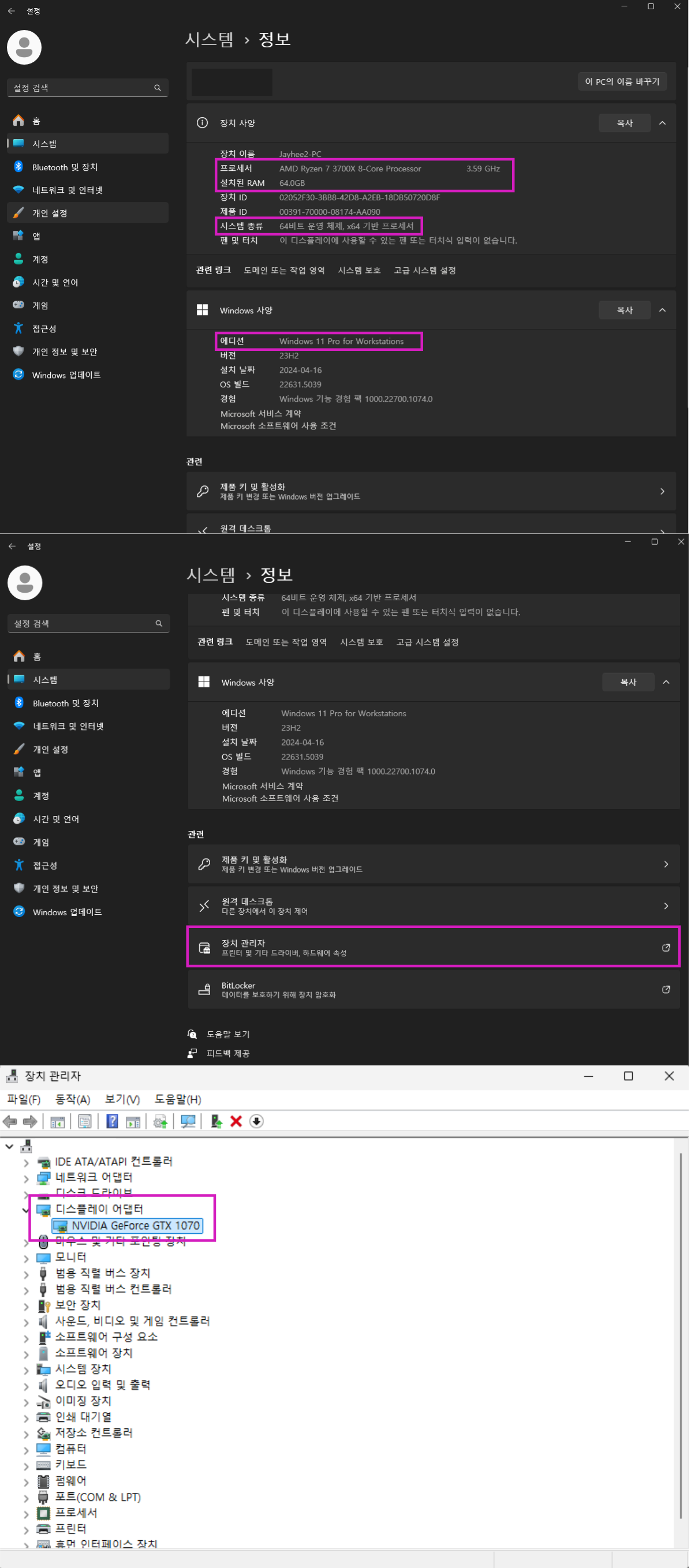This screenshot has height=1568, width=695.
Task: Toggle the console tree icon in 장치 관리자
Action: coord(58,1121)
